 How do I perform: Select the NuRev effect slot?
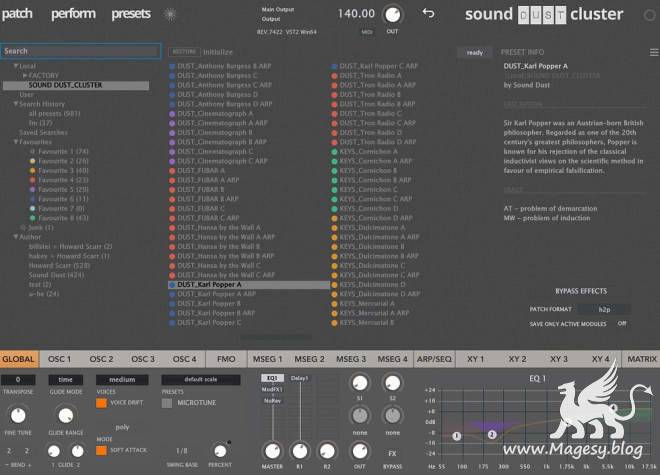click(272, 401)
